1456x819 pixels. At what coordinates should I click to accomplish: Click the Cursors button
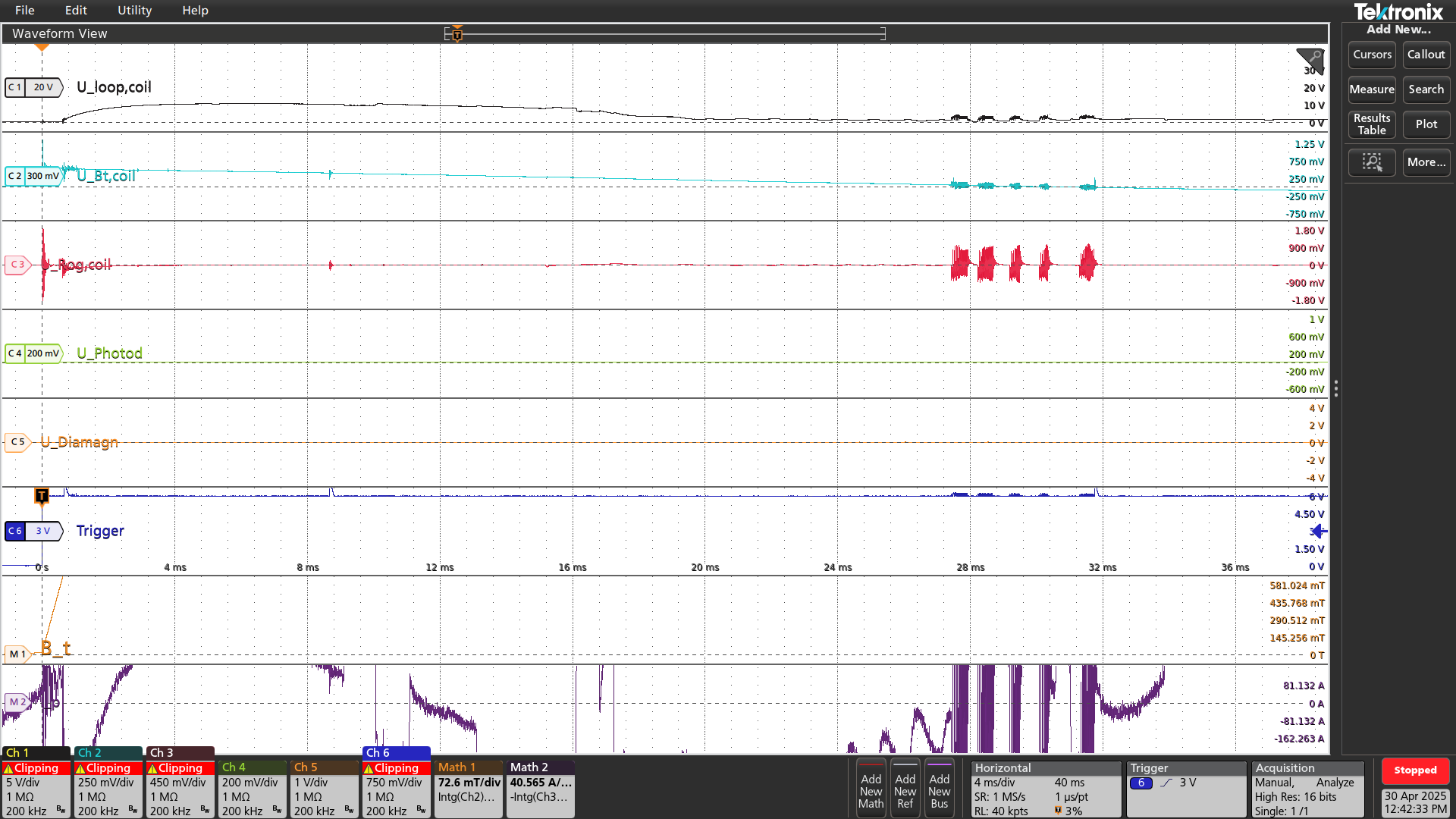coord(1372,55)
